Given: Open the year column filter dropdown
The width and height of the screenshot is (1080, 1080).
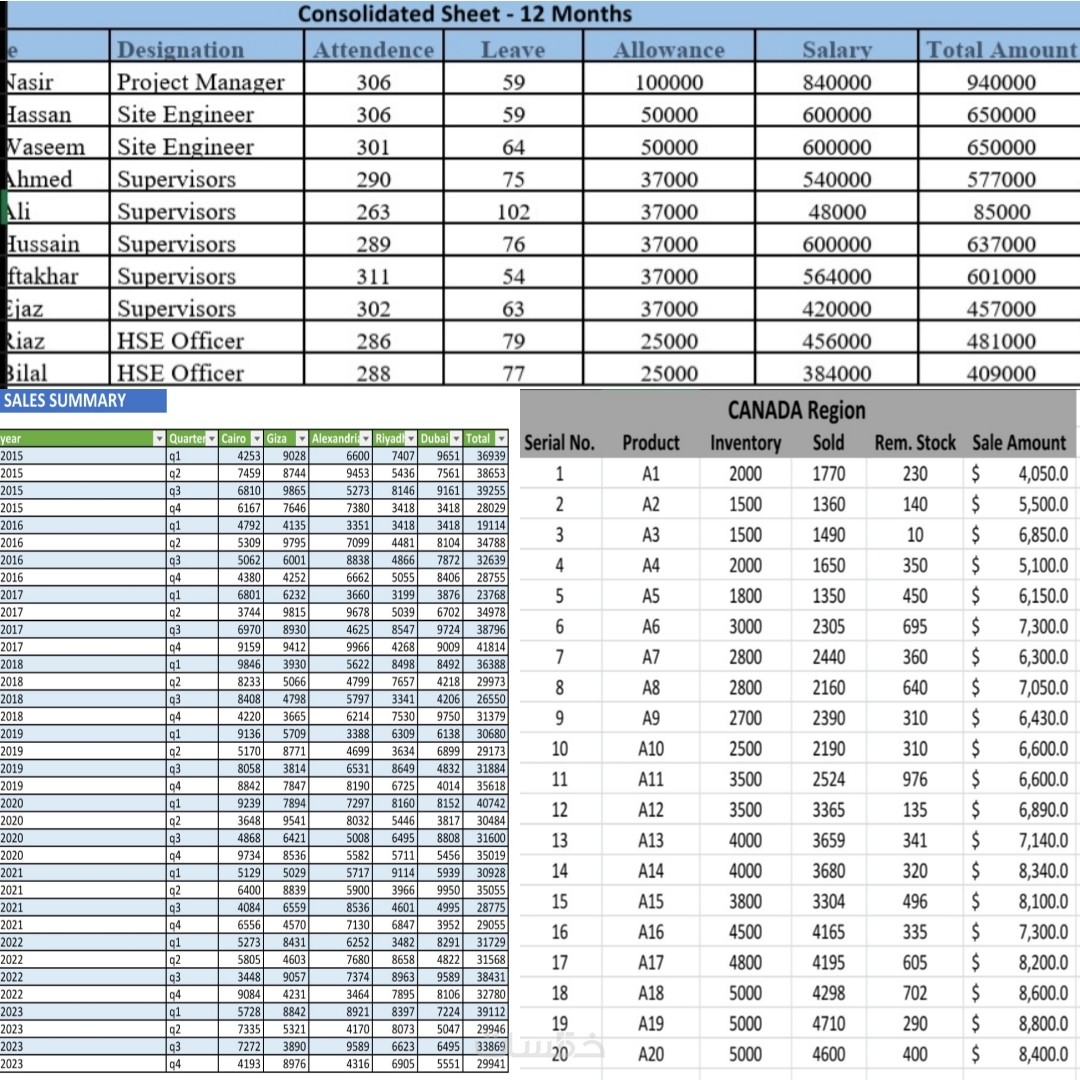Looking at the screenshot, I should (159, 439).
